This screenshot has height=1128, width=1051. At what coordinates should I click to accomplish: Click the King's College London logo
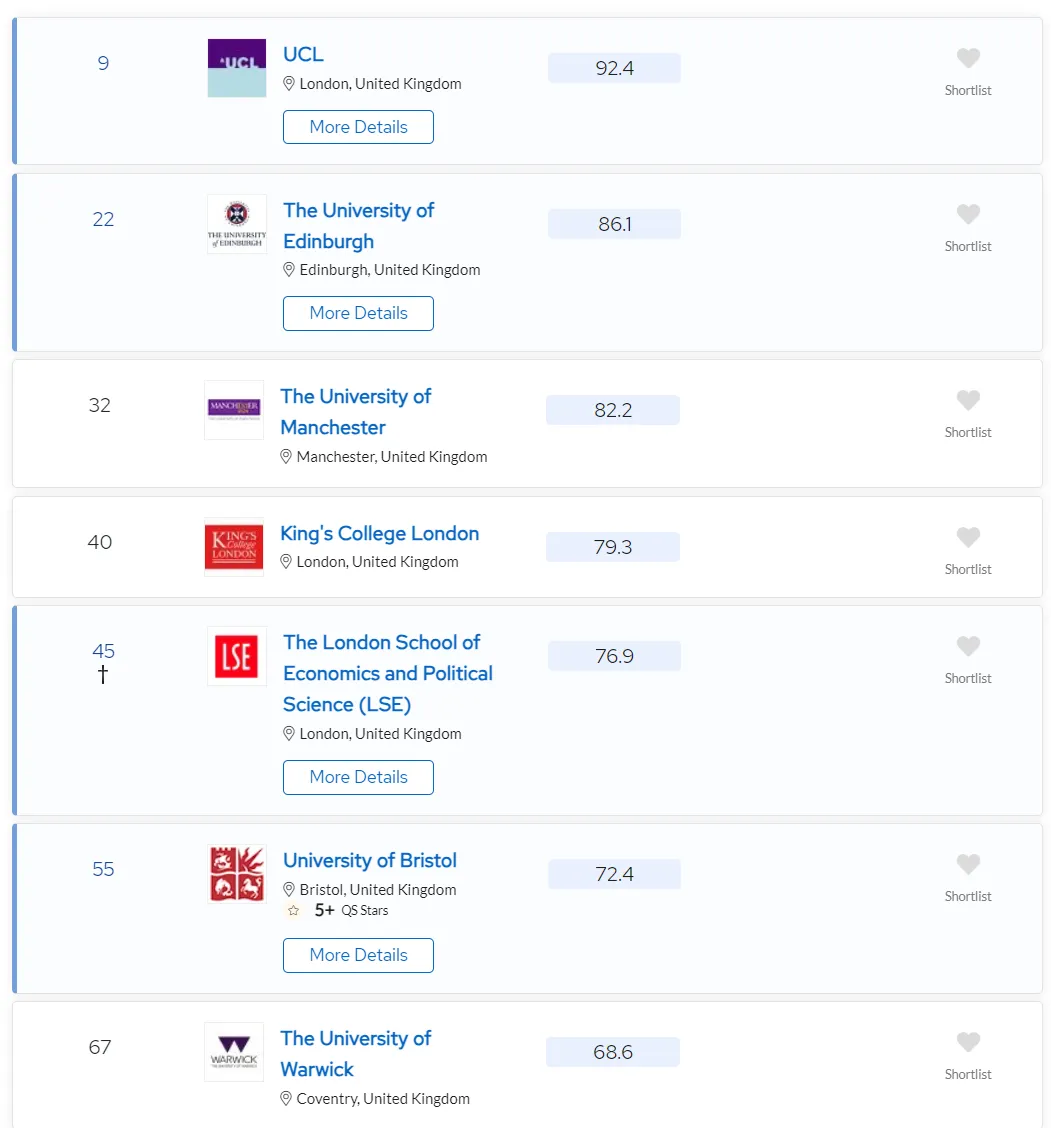pos(234,547)
